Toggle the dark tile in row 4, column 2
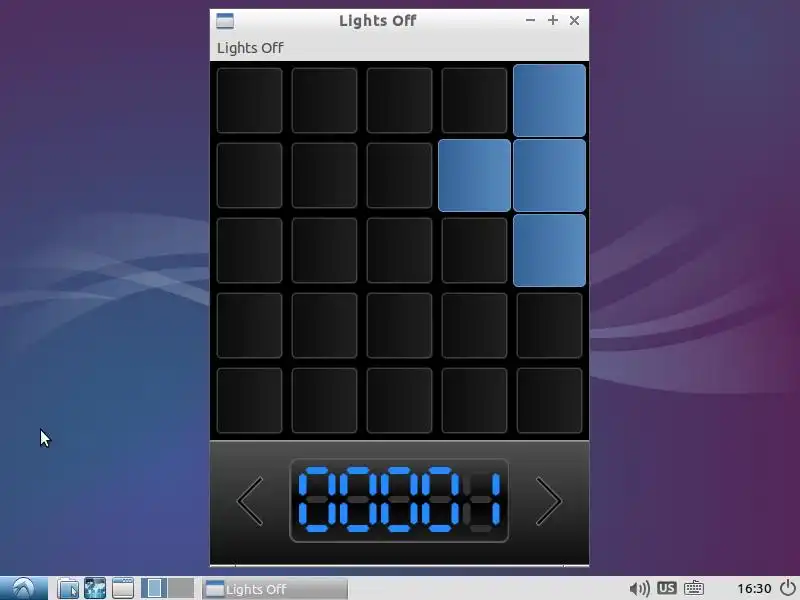Viewport: 800px width, 600px height. [324, 326]
